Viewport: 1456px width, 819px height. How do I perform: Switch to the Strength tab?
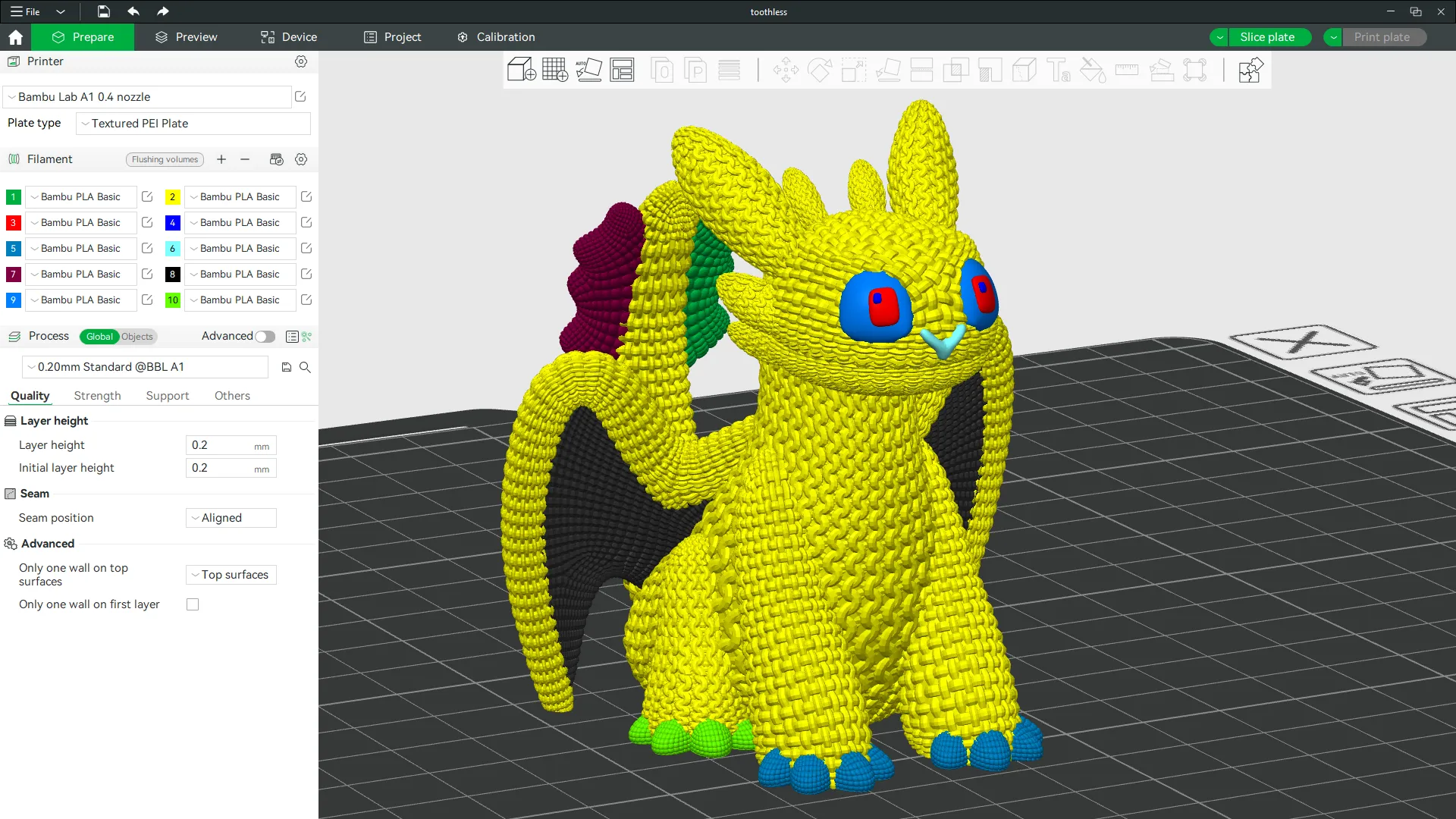pyautogui.click(x=97, y=396)
